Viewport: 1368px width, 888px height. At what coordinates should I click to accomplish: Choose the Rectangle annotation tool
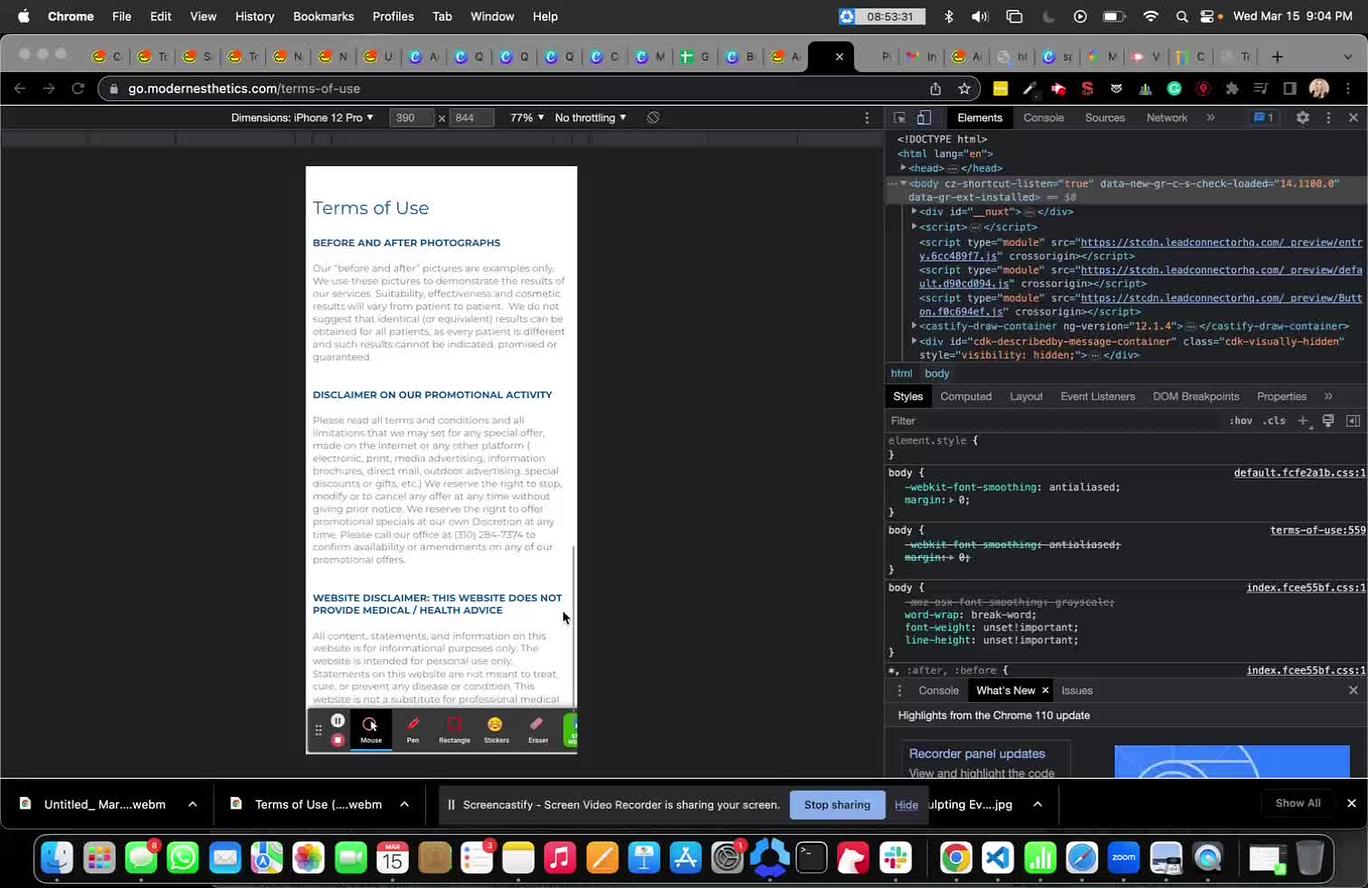[x=454, y=729]
